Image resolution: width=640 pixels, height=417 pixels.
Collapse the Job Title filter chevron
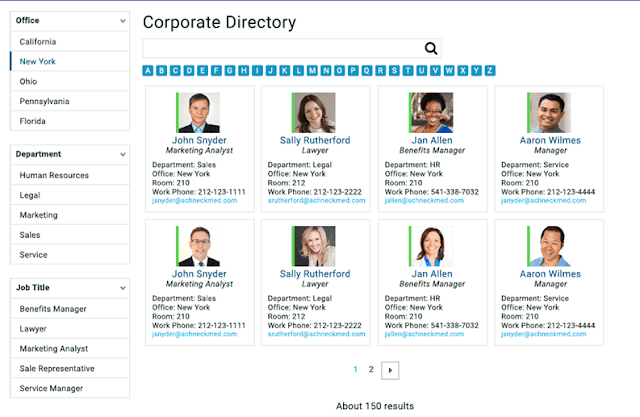[123, 288]
